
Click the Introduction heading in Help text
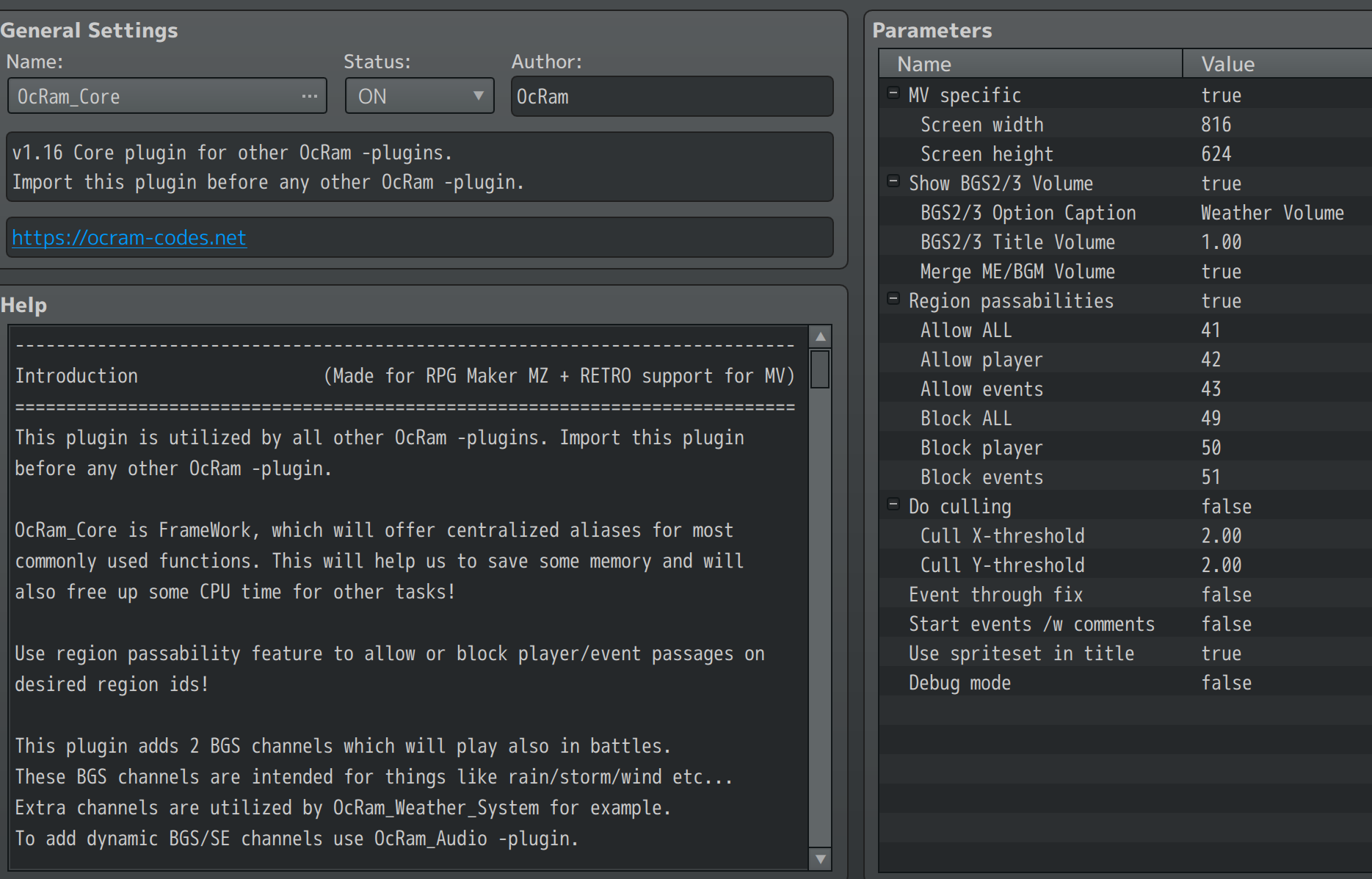point(76,376)
